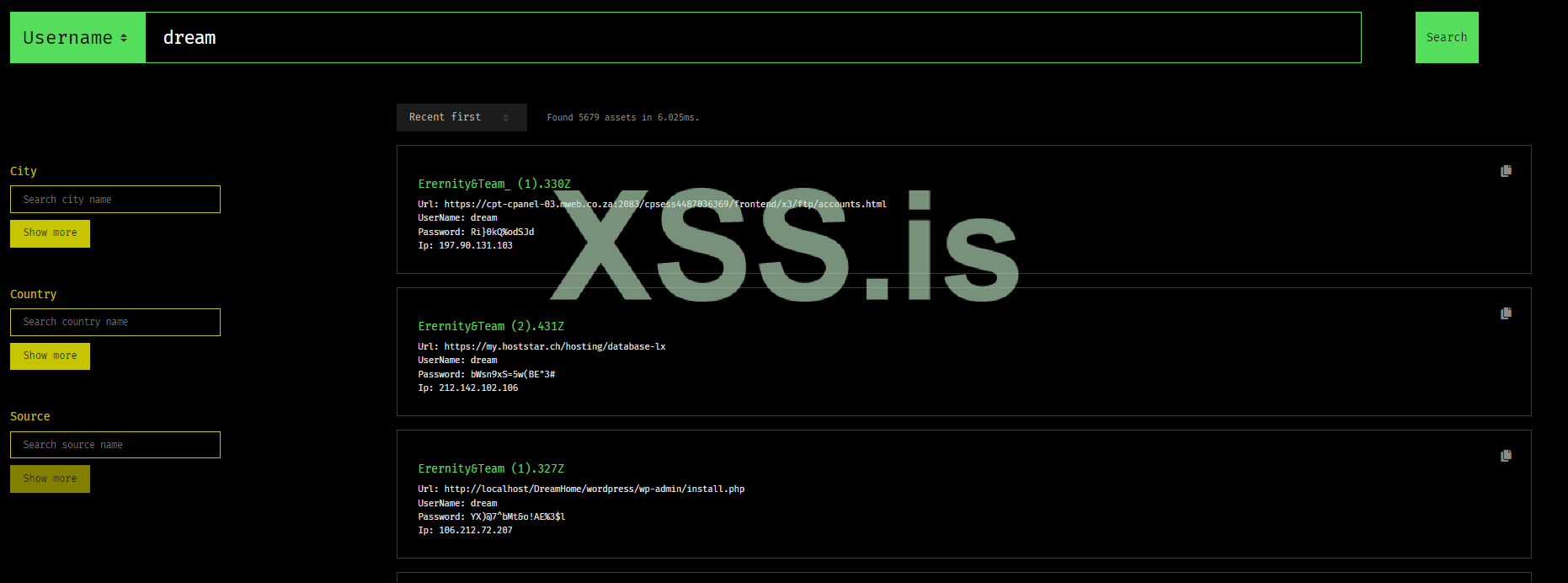This screenshot has height=583, width=1568.
Task: Open the Erernity&Team (2).431Z result title
Action: pos(491,326)
